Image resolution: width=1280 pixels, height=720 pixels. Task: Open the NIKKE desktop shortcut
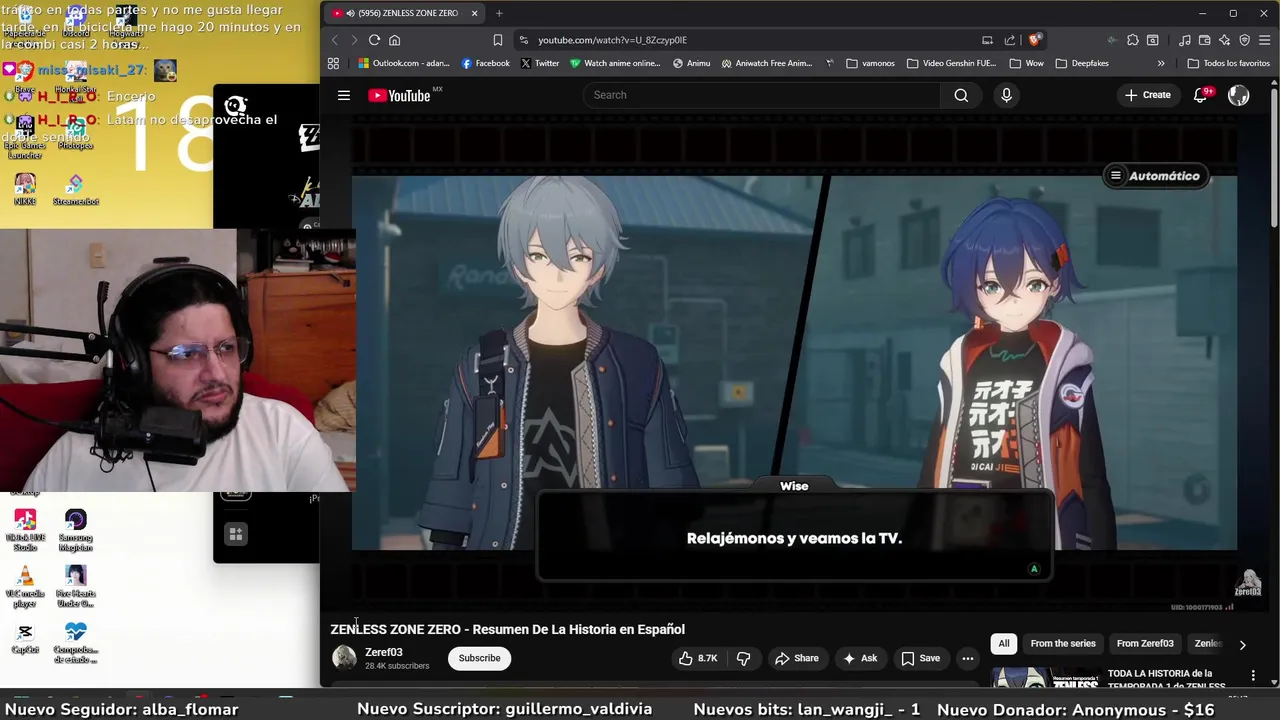coord(25,189)
